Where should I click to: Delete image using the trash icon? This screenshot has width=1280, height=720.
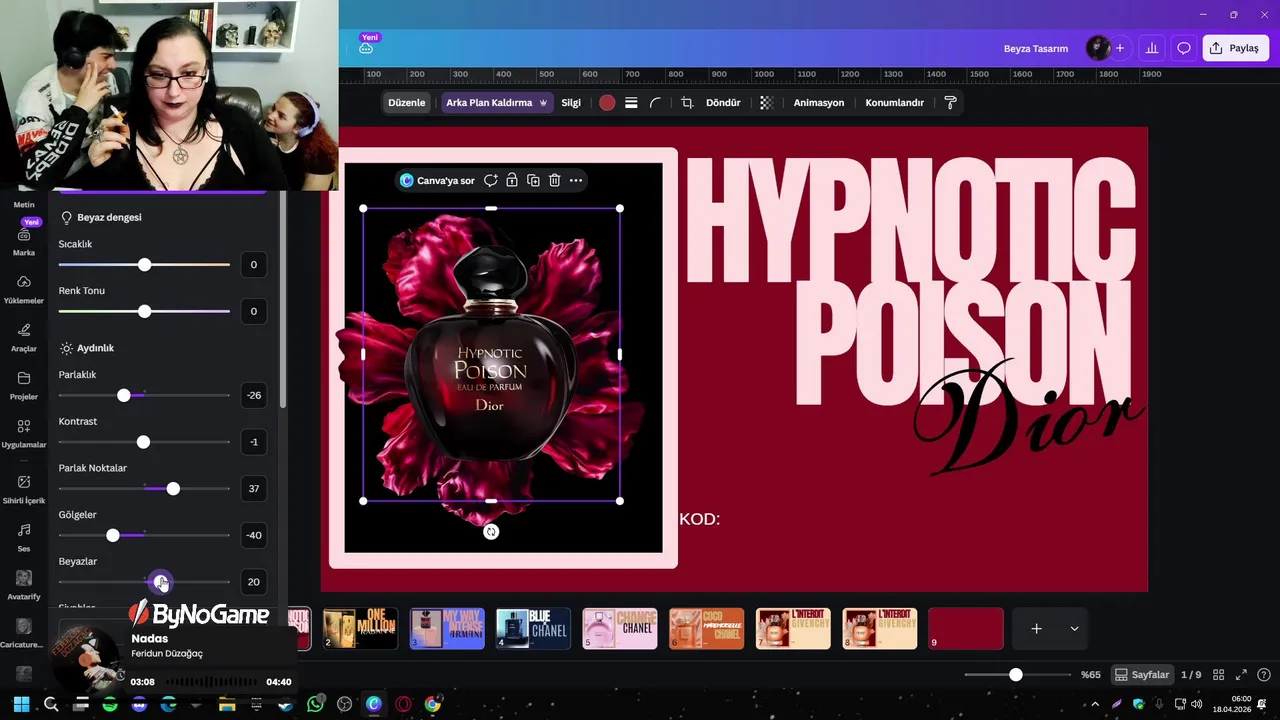(554, 181)
